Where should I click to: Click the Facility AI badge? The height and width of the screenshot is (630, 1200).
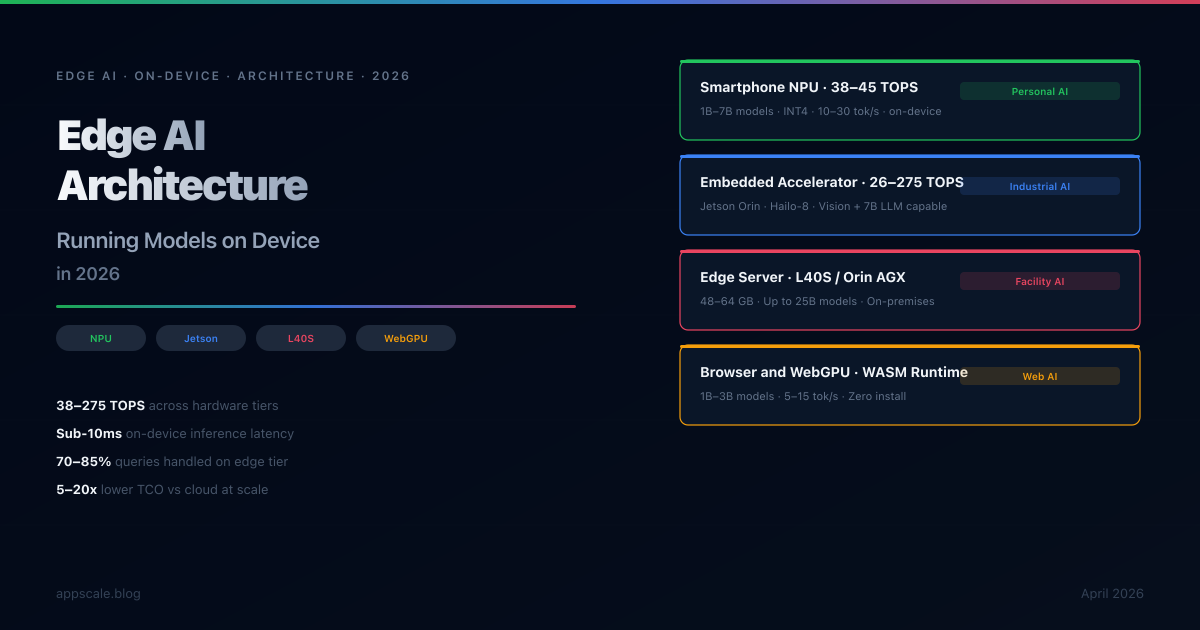point(1039,281)
